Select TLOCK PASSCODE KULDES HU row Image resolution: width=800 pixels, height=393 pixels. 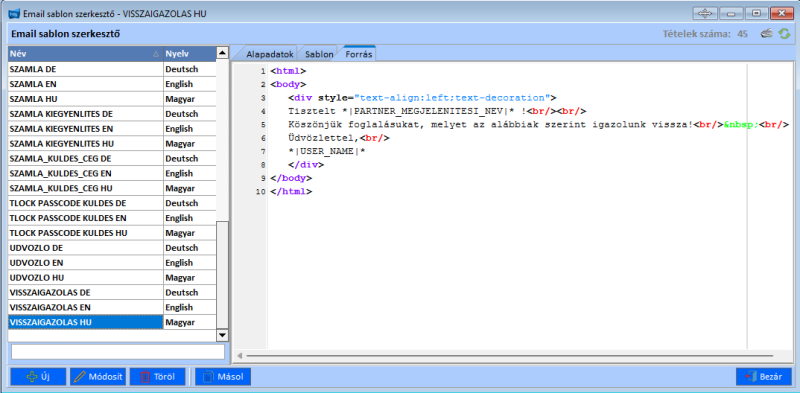(112, 233)
